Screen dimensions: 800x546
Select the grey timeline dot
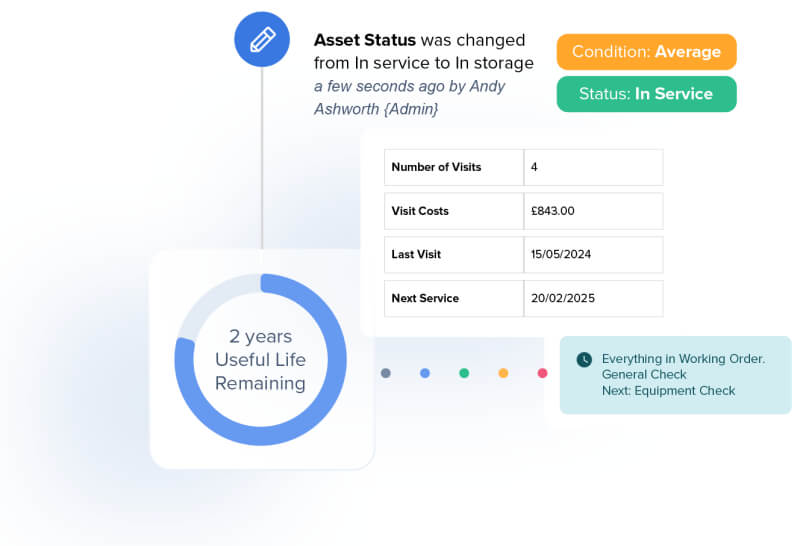pyautogui.click(x=386, y=373)
